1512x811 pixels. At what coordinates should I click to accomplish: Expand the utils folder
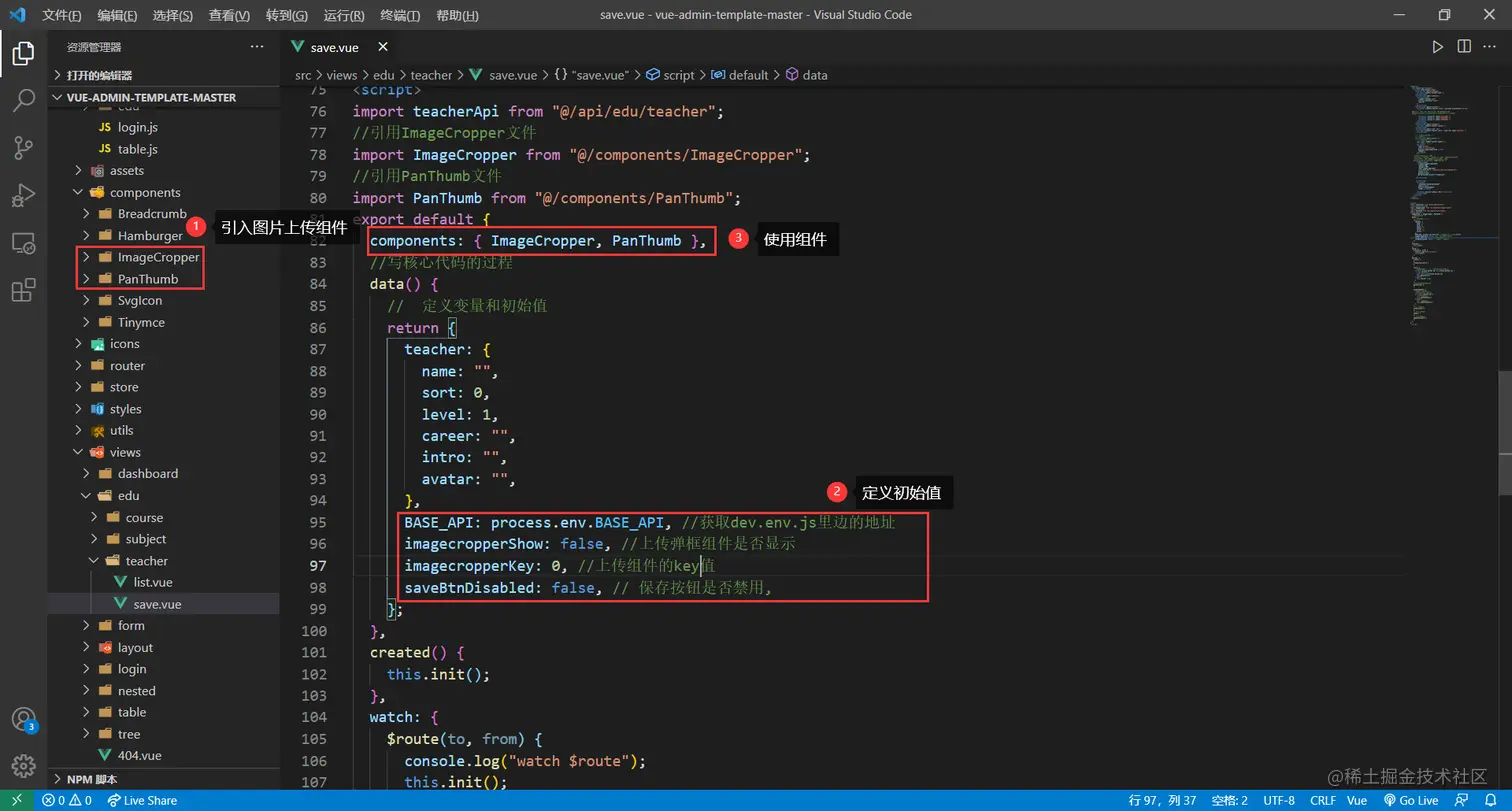pyautogui.click(x=163, y=430)
